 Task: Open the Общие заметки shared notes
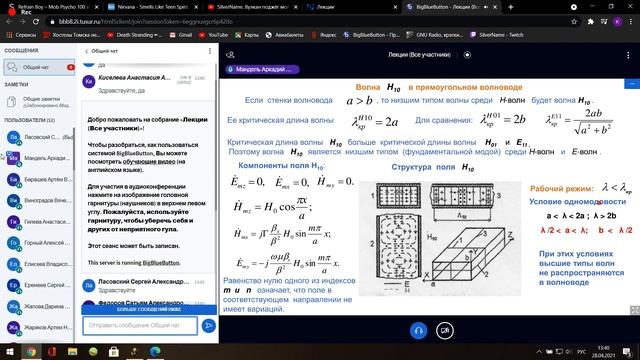[x=39, y=102]
